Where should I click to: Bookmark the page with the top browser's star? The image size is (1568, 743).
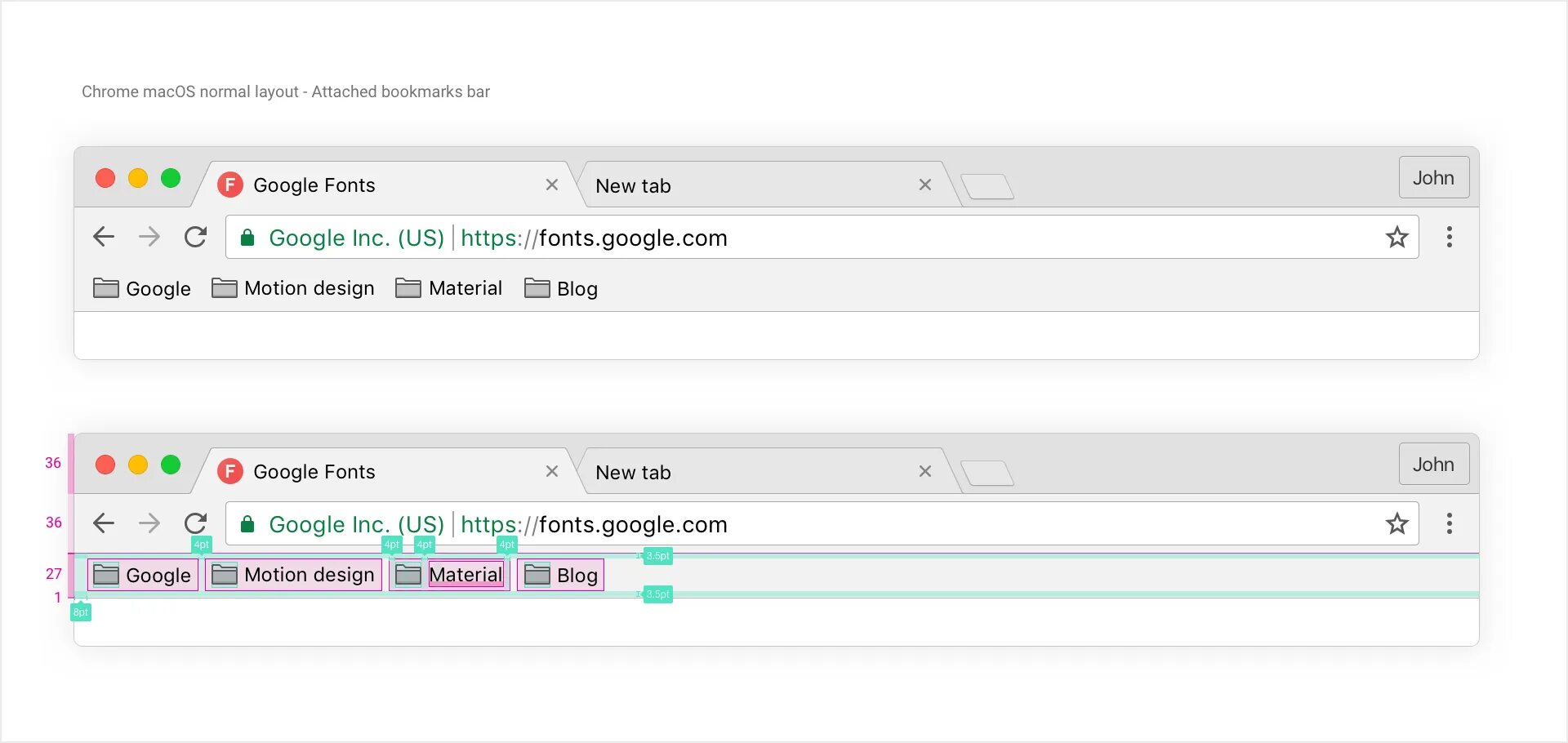pyautogui.click(x=1396, y=238)
